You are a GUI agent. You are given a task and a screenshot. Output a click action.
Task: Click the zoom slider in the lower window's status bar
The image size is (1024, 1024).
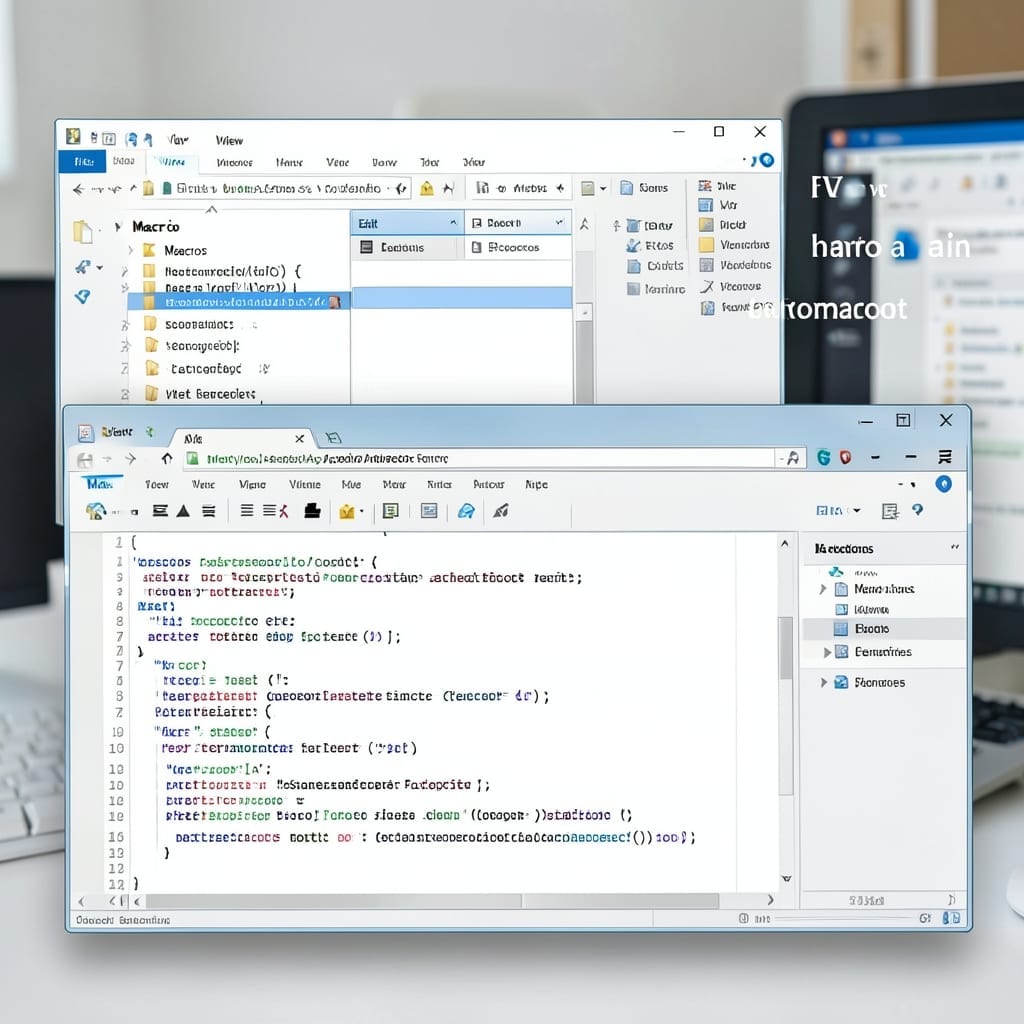(844, 918)
